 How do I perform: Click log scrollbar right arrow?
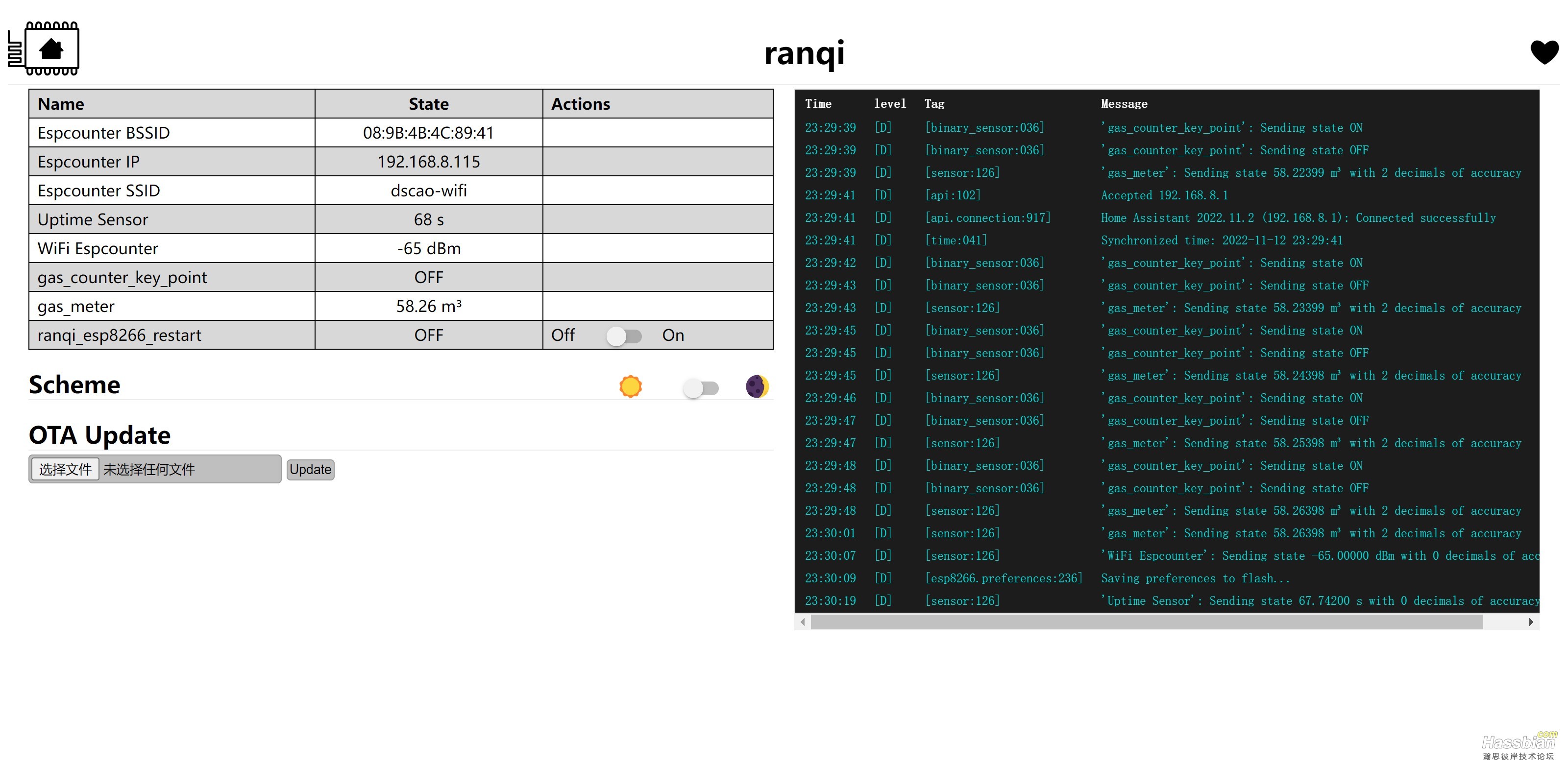pyautogui.click(x=1531, y=622)
